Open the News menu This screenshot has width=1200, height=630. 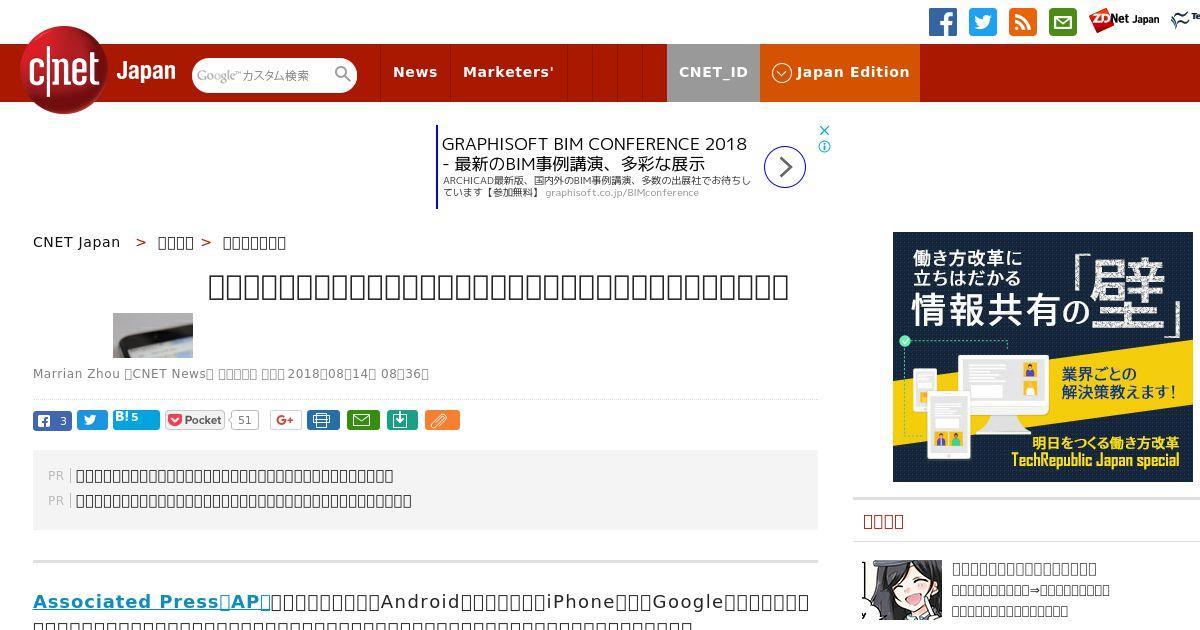pyautogui.click(x=415, y=72)
